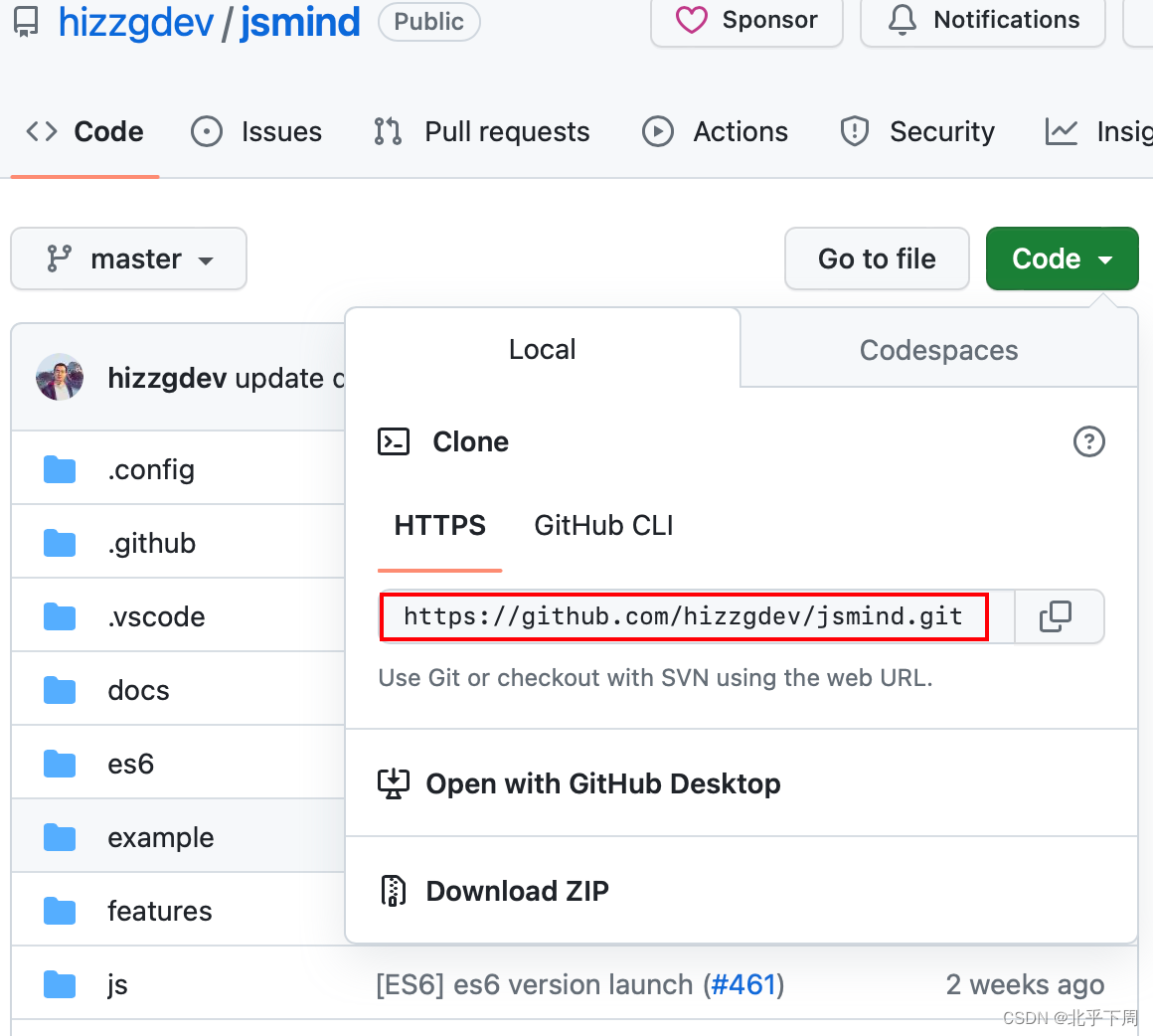The height and width of the screenshot is (1036, 1153).
Task: Click the features folder icon
Action: point(60,911)
